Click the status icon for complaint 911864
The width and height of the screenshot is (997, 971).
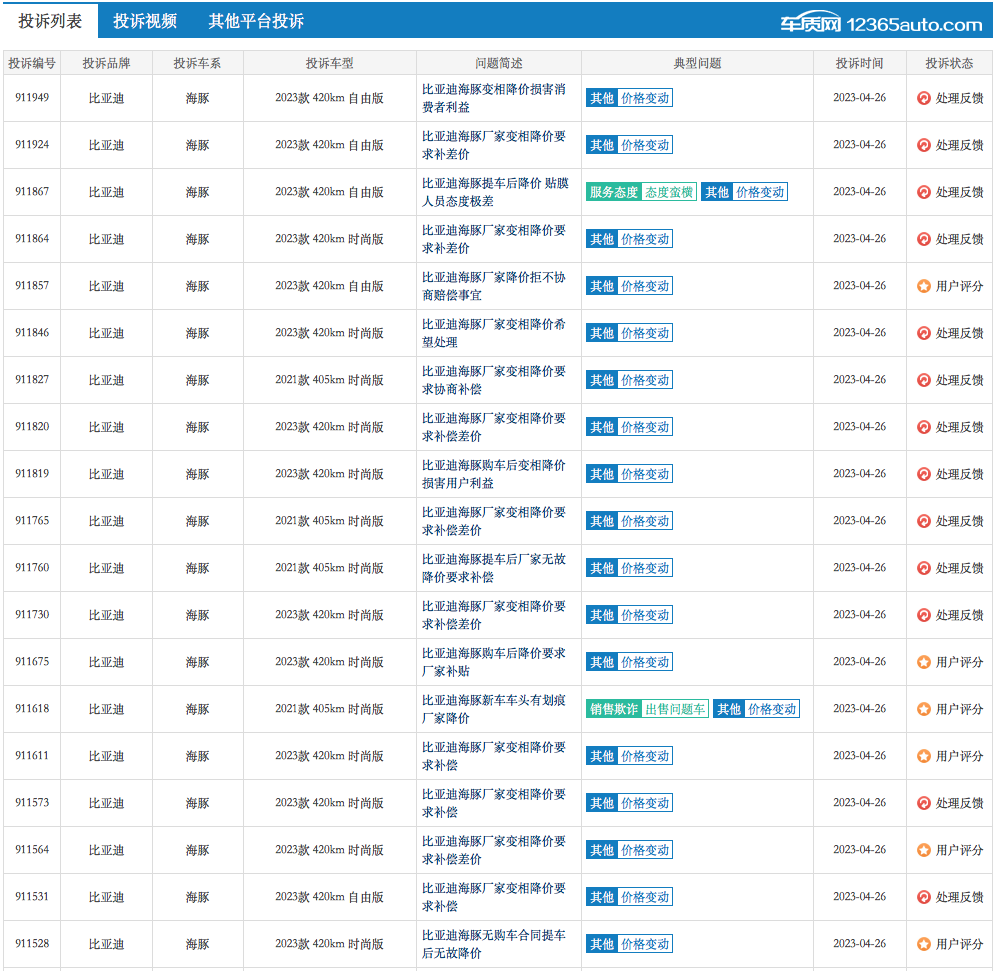[924, 239]
